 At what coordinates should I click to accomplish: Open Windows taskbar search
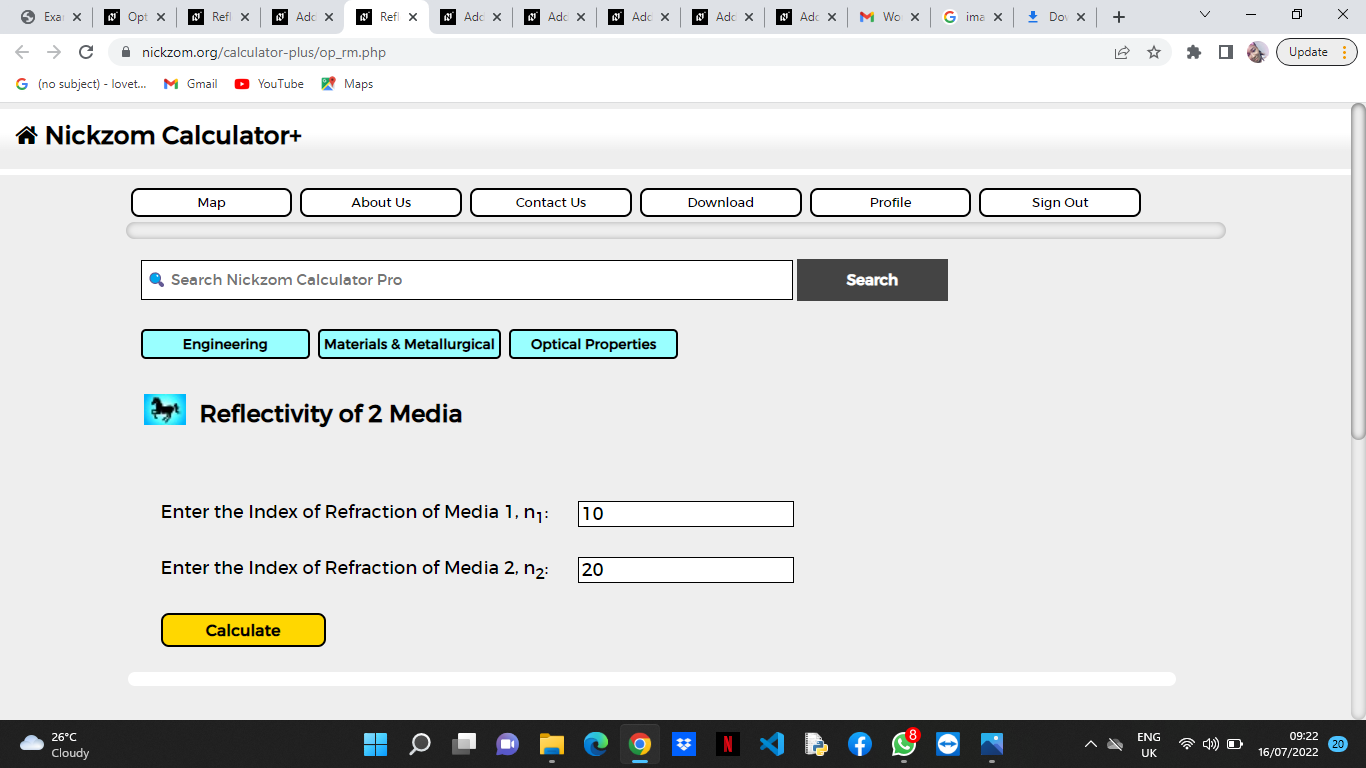point(420,744)
